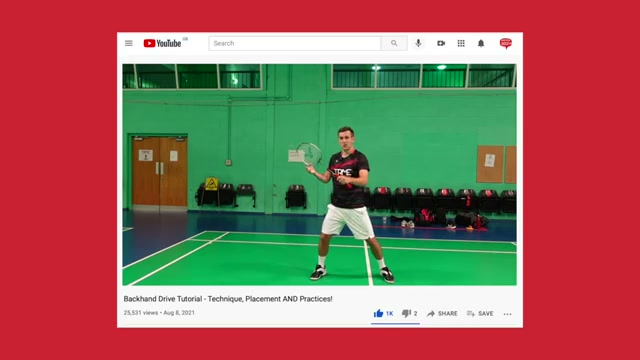Open the YouTube hamburger guide menu
This screenshot has height=360, width=640.
129,43
